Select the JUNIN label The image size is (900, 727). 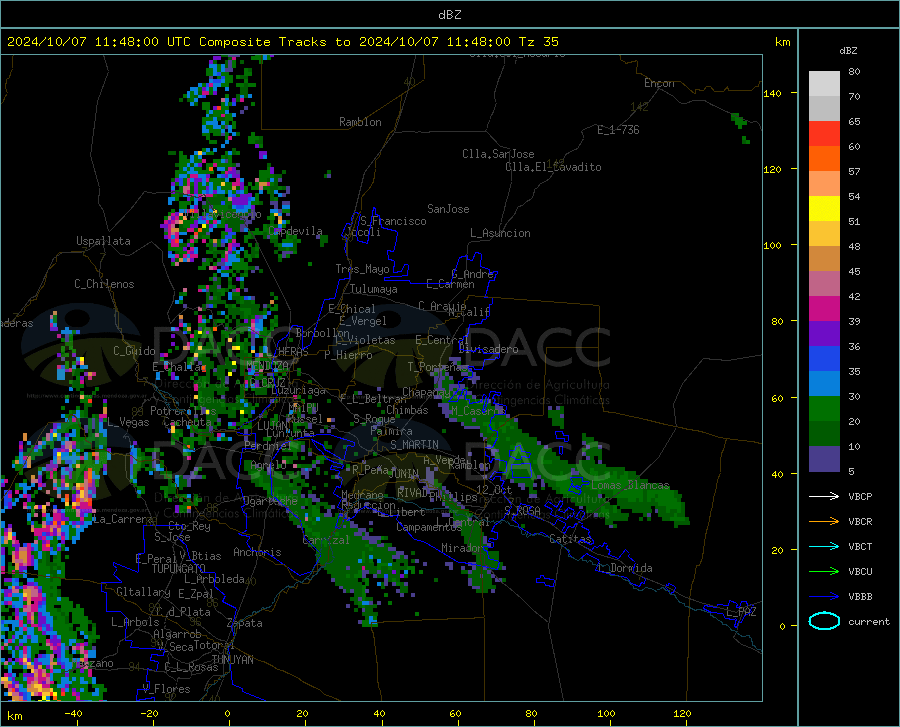point(403,474)
